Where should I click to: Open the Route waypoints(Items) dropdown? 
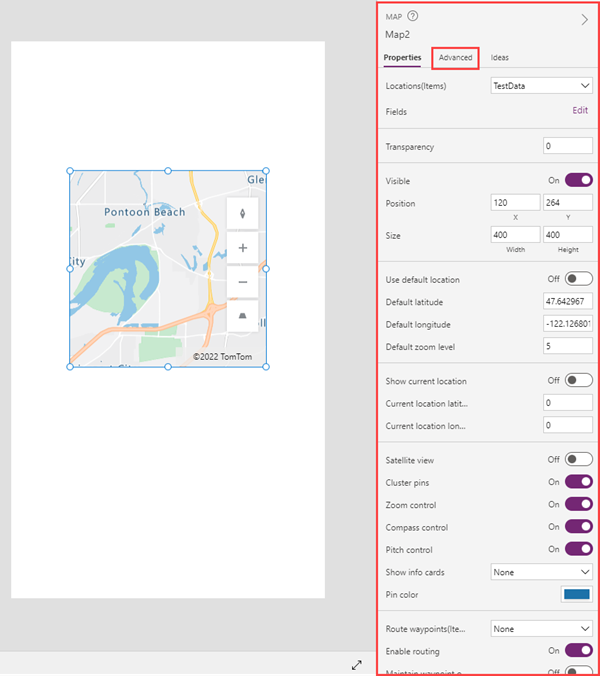tap(541, 629)
